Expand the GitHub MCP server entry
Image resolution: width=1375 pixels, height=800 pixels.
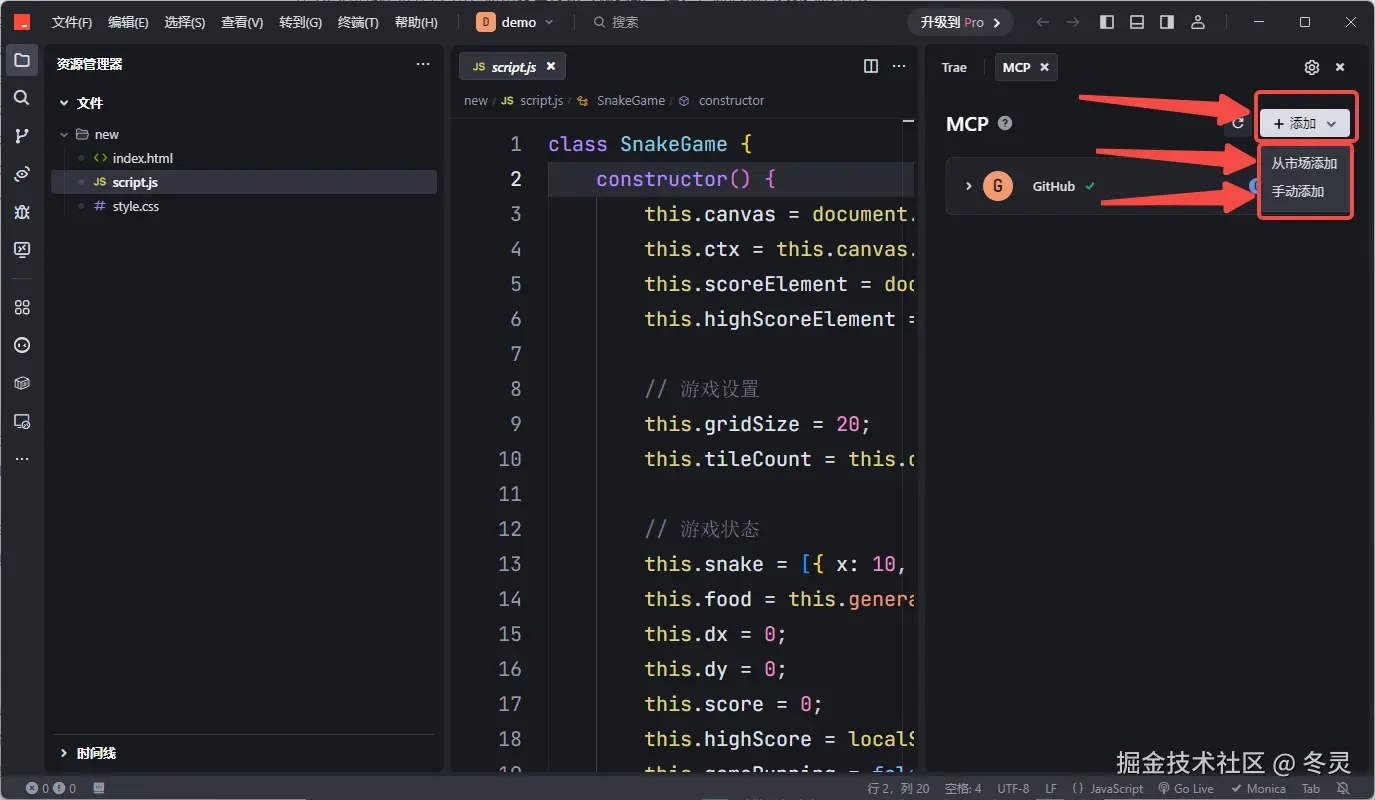pos(968,186)
